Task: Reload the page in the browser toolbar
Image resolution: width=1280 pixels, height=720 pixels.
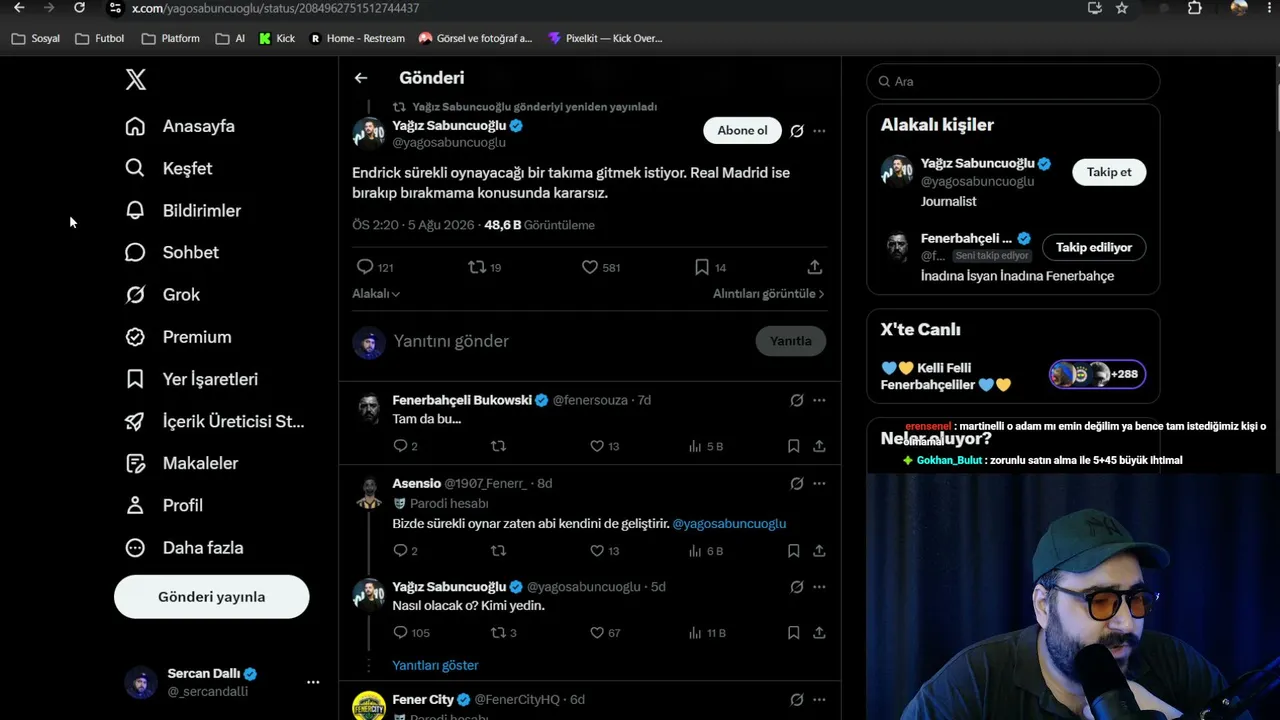Action: [x=80, y=8]
